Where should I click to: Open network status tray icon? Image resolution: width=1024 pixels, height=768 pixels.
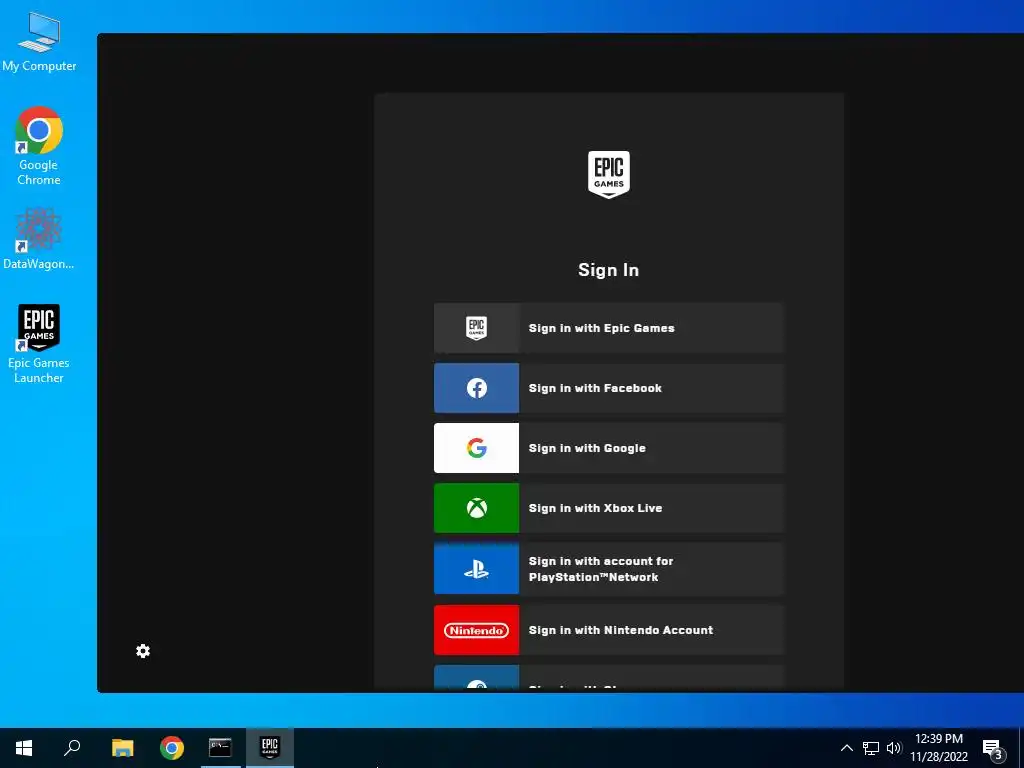(871, 748)
